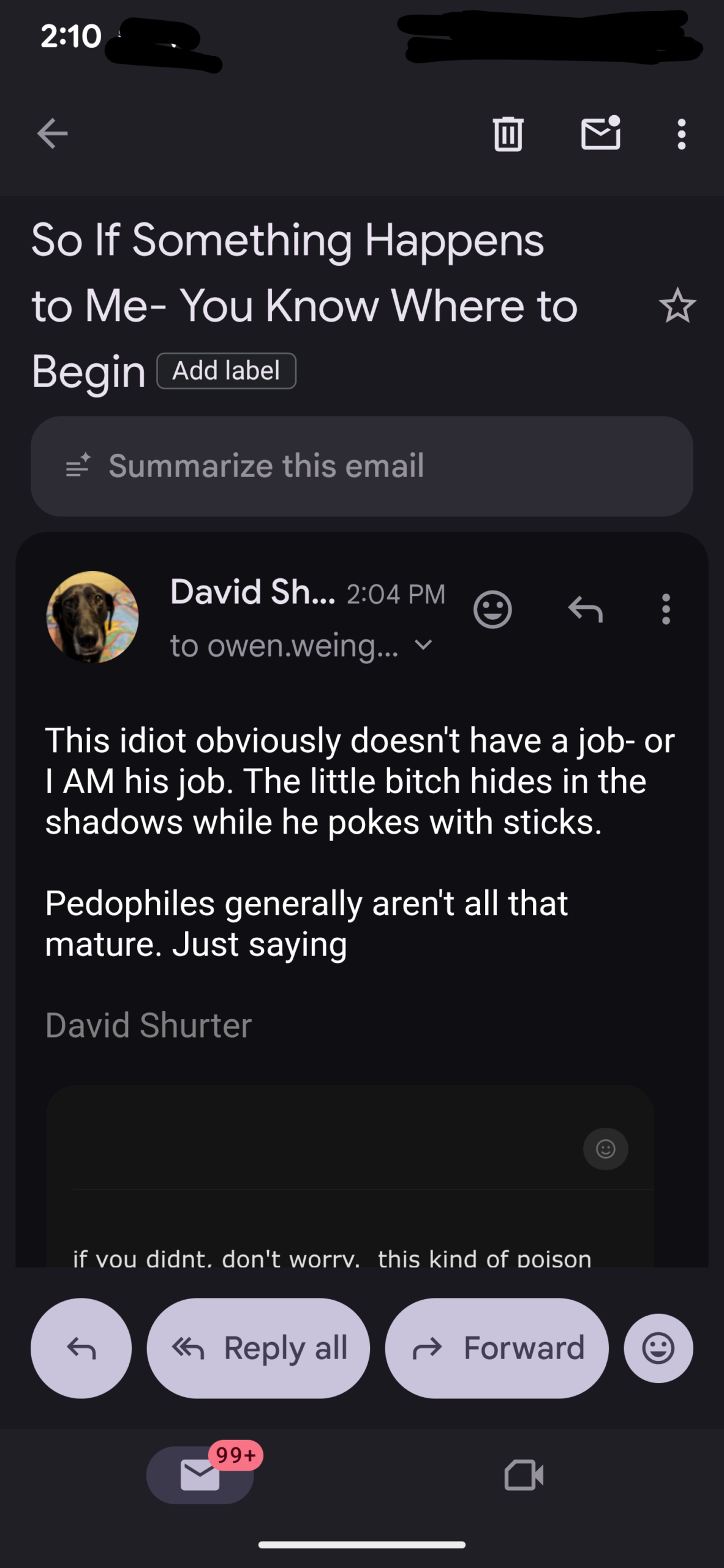Open the top-right overflow menu
The height and width of the screenshot is (1568, 724).
(x=681, y=134)
